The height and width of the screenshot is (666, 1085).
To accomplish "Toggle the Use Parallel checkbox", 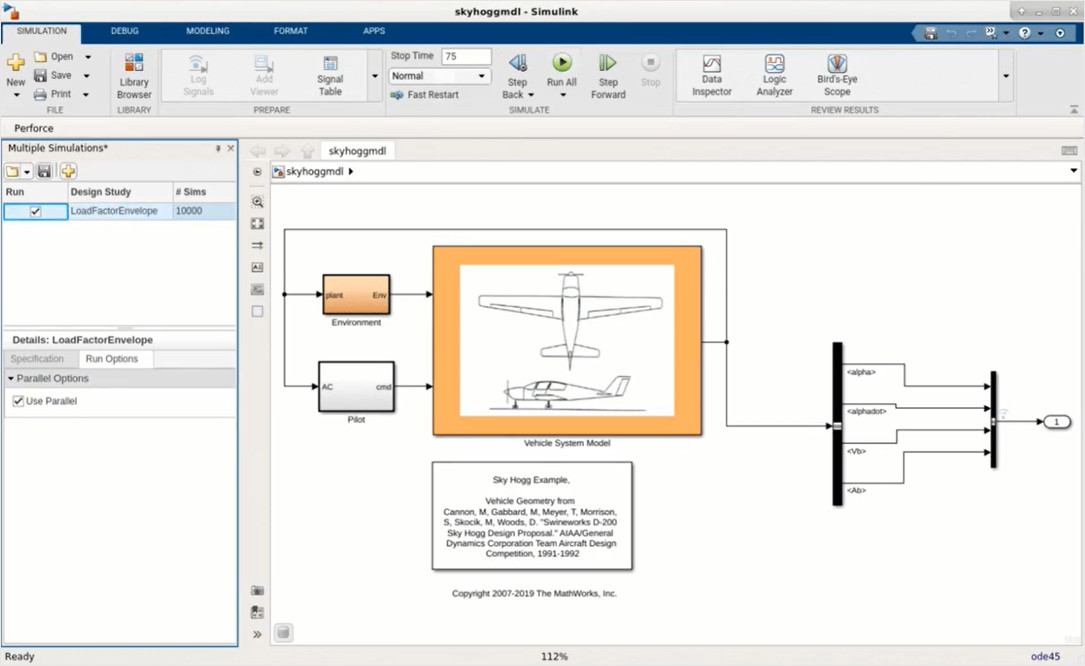I will coord(18,401).
